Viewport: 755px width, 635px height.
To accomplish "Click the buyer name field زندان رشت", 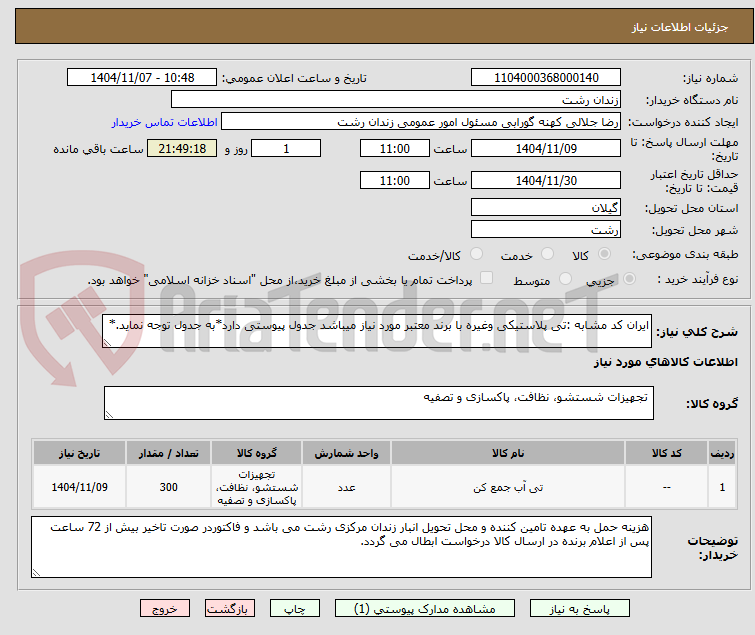I will point(396,100).
